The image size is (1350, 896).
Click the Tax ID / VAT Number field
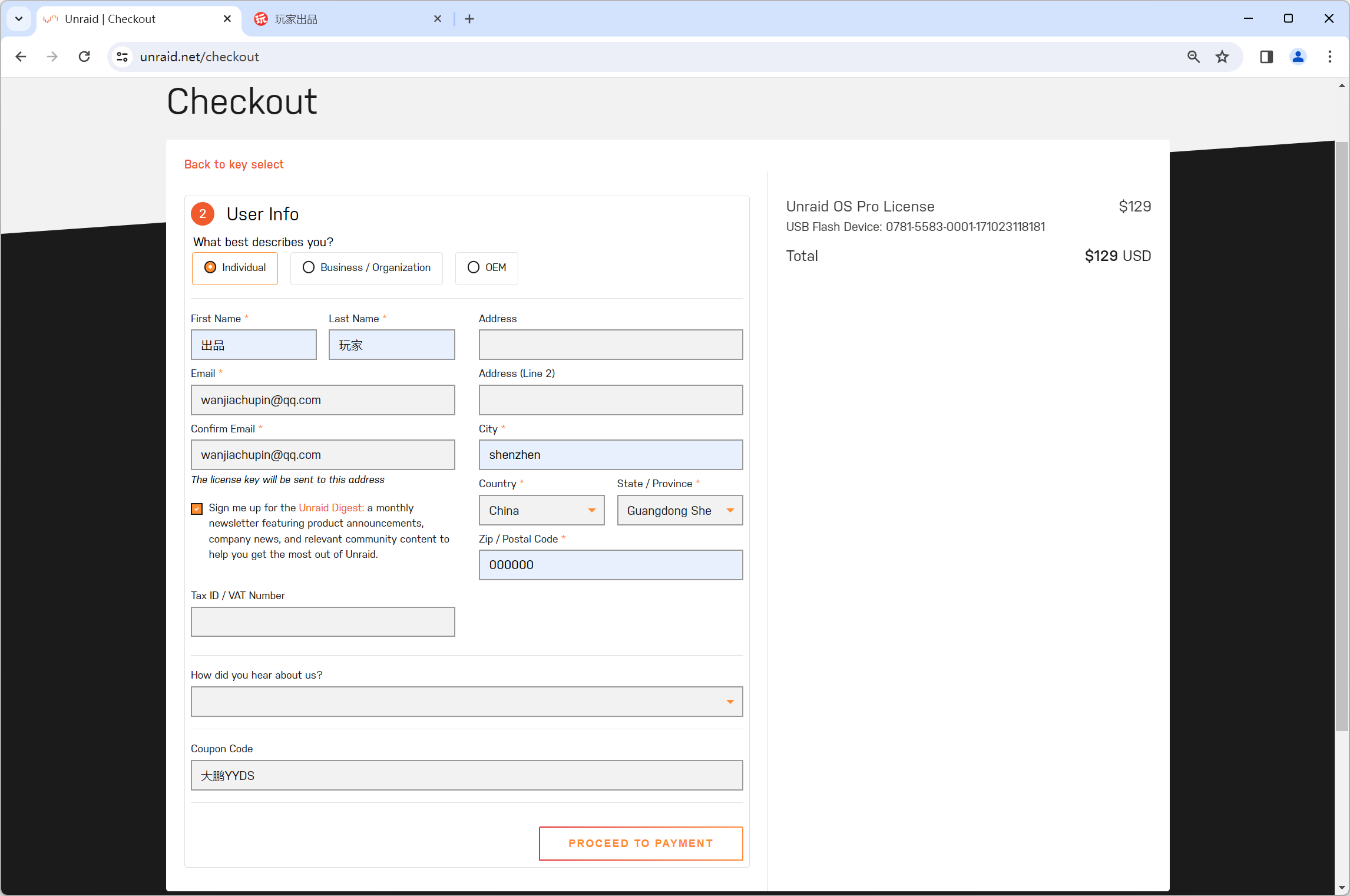pos(323,622)
